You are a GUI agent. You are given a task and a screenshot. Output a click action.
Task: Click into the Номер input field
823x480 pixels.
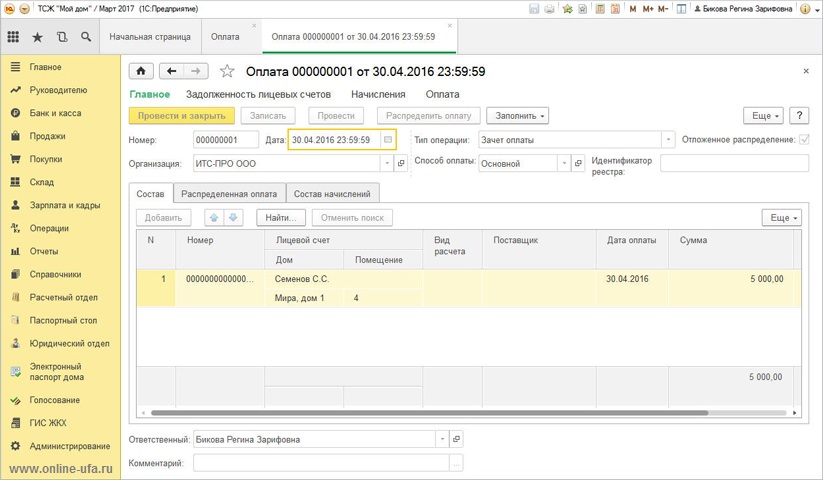pos(226,140)
